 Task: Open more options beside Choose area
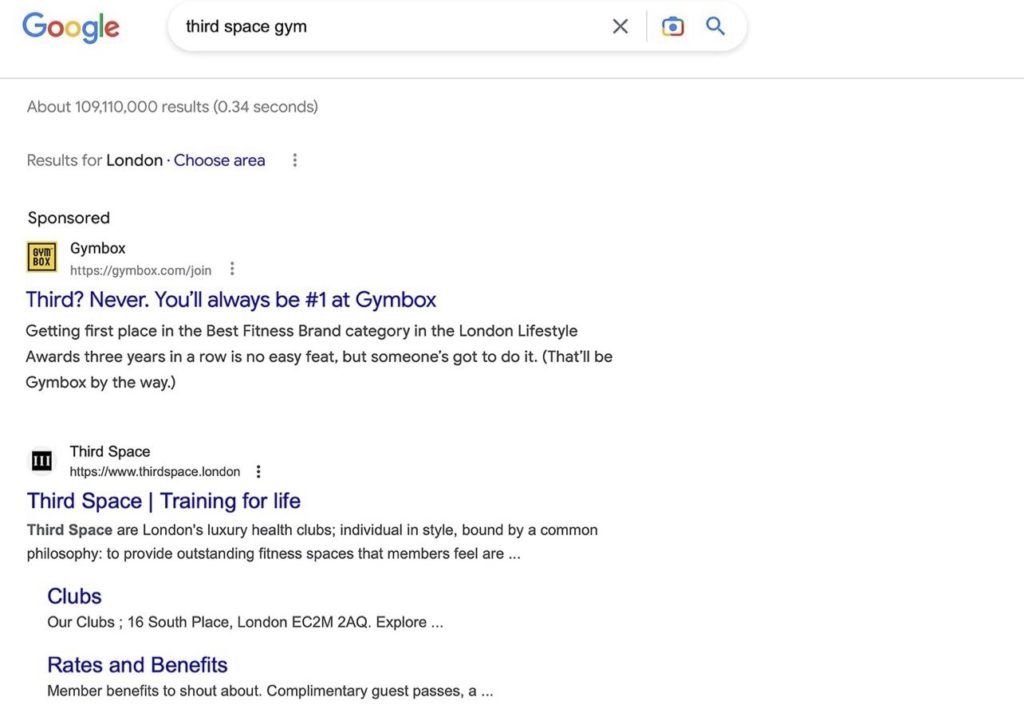click(294, 160)
